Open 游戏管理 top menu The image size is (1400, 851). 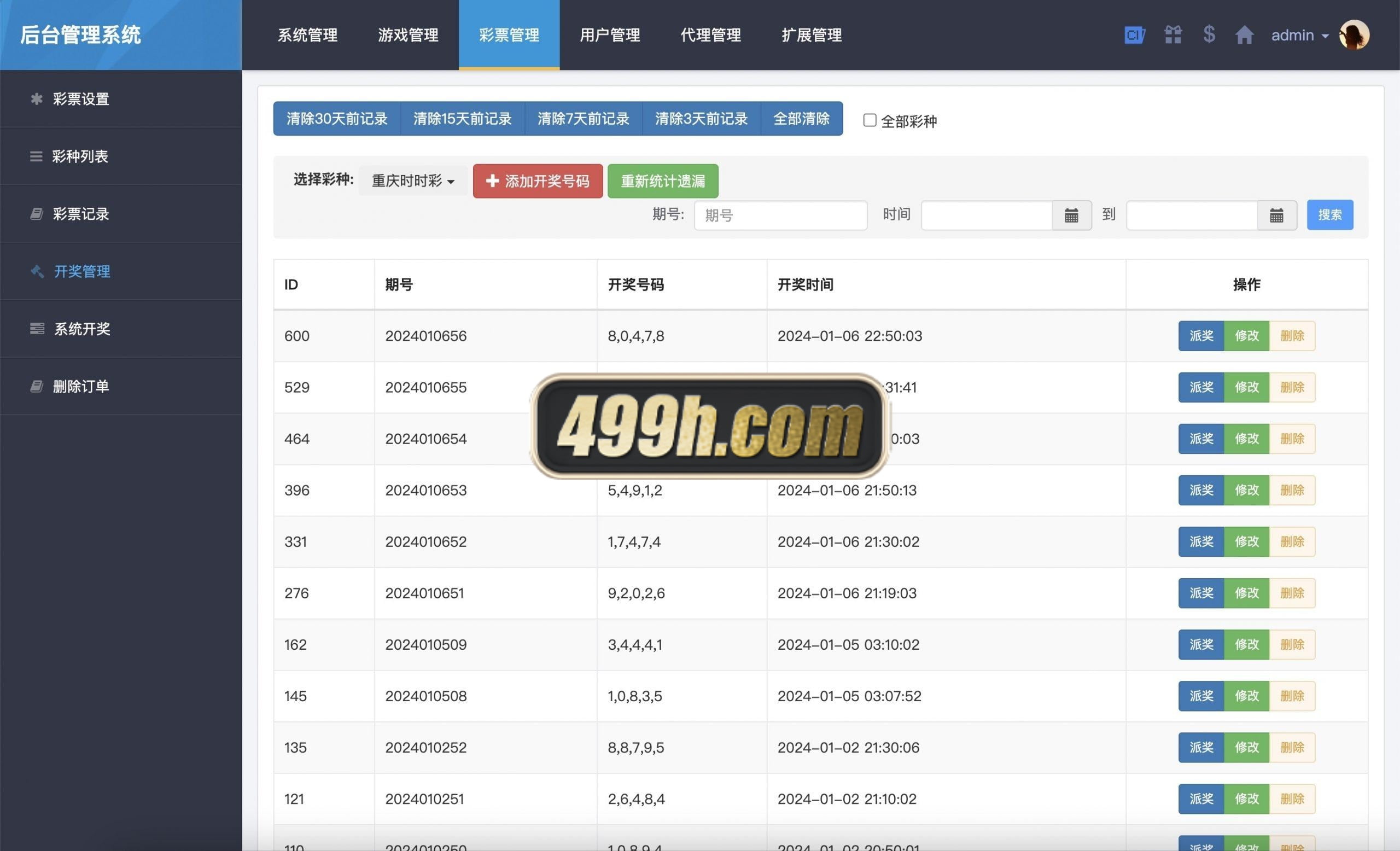click(x=408, y=35)
